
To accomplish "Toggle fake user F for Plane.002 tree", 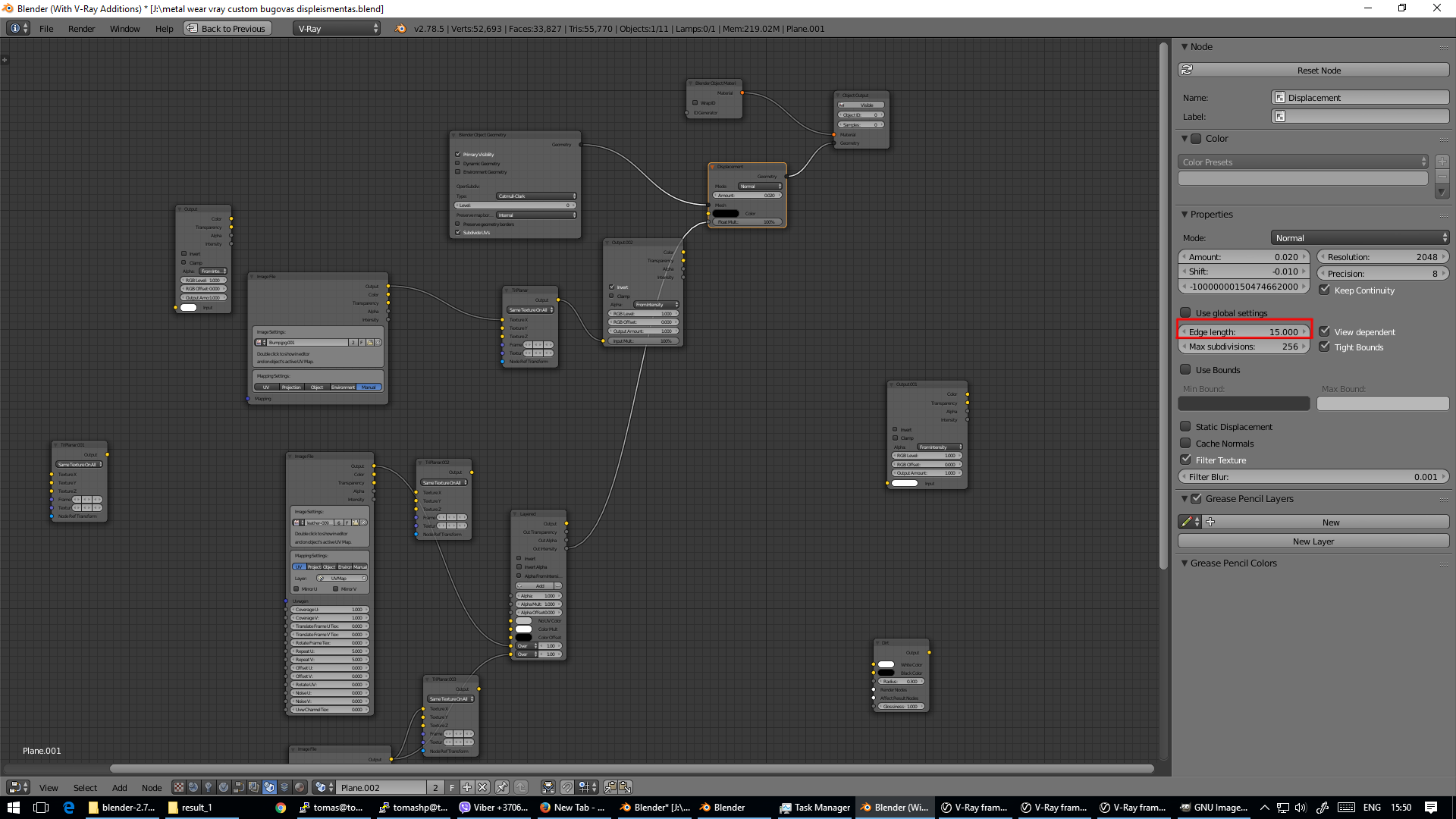I will pyautogui.click(x=452, y=787).
